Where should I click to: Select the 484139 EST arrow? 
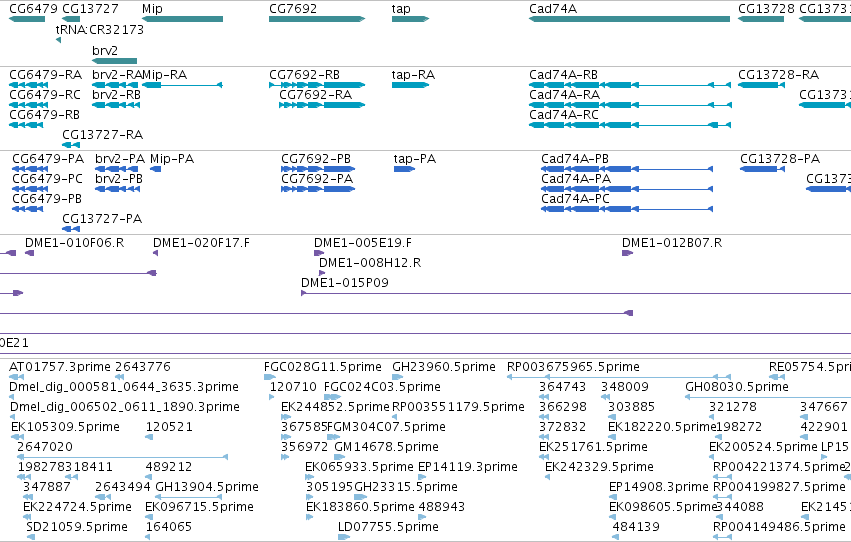[615, 537]
